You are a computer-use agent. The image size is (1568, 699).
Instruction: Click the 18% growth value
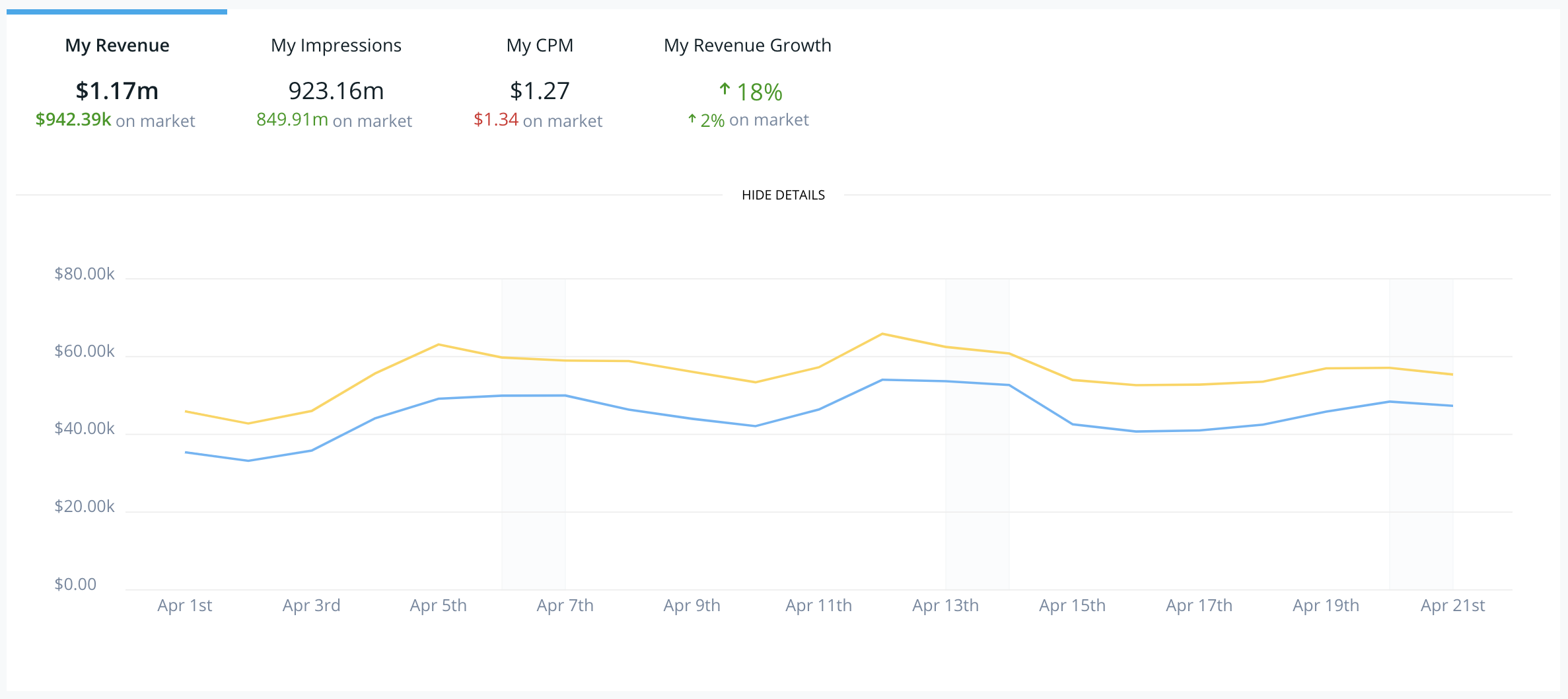[760, 92]
